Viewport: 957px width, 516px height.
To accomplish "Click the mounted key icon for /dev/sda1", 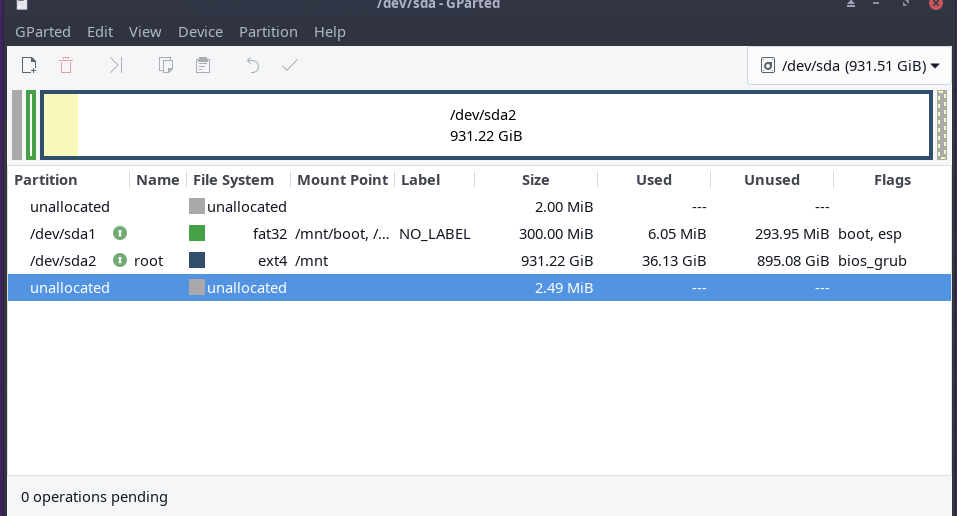I will click(x=119, y=234).
